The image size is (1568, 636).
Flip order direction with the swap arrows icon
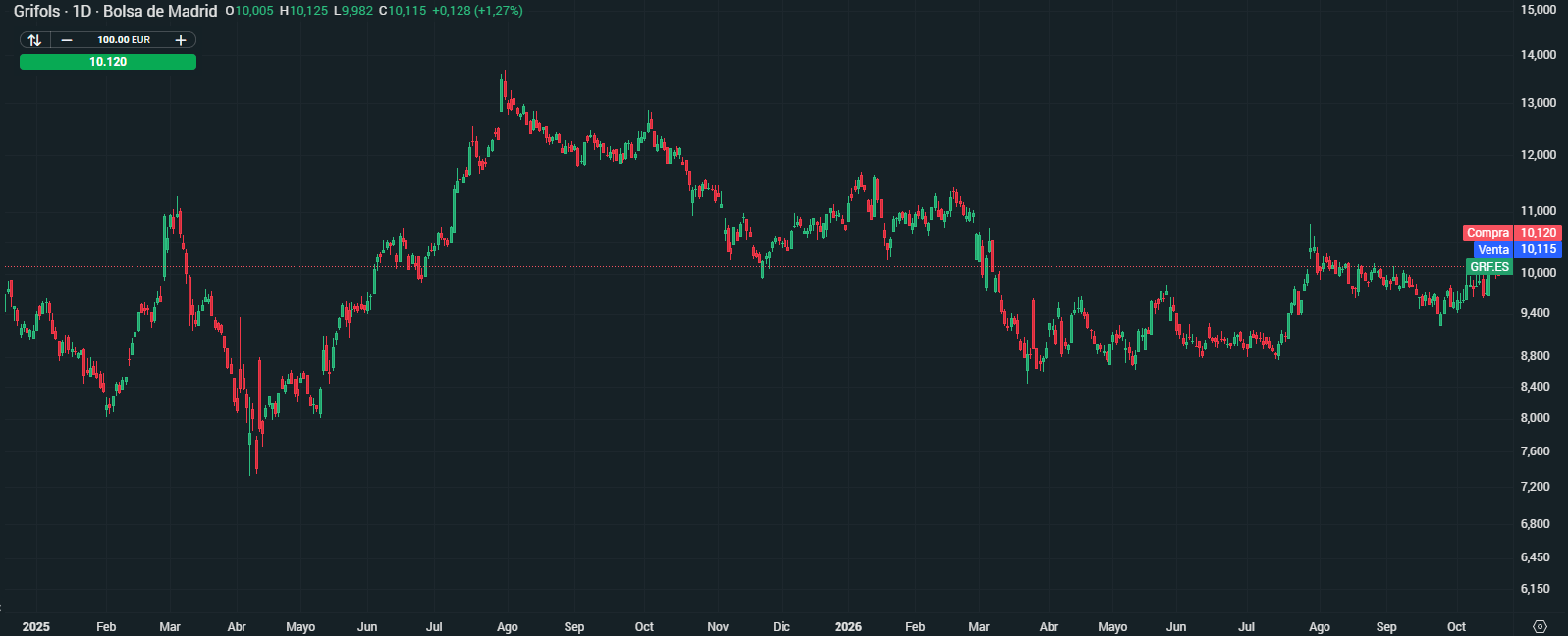34,40
